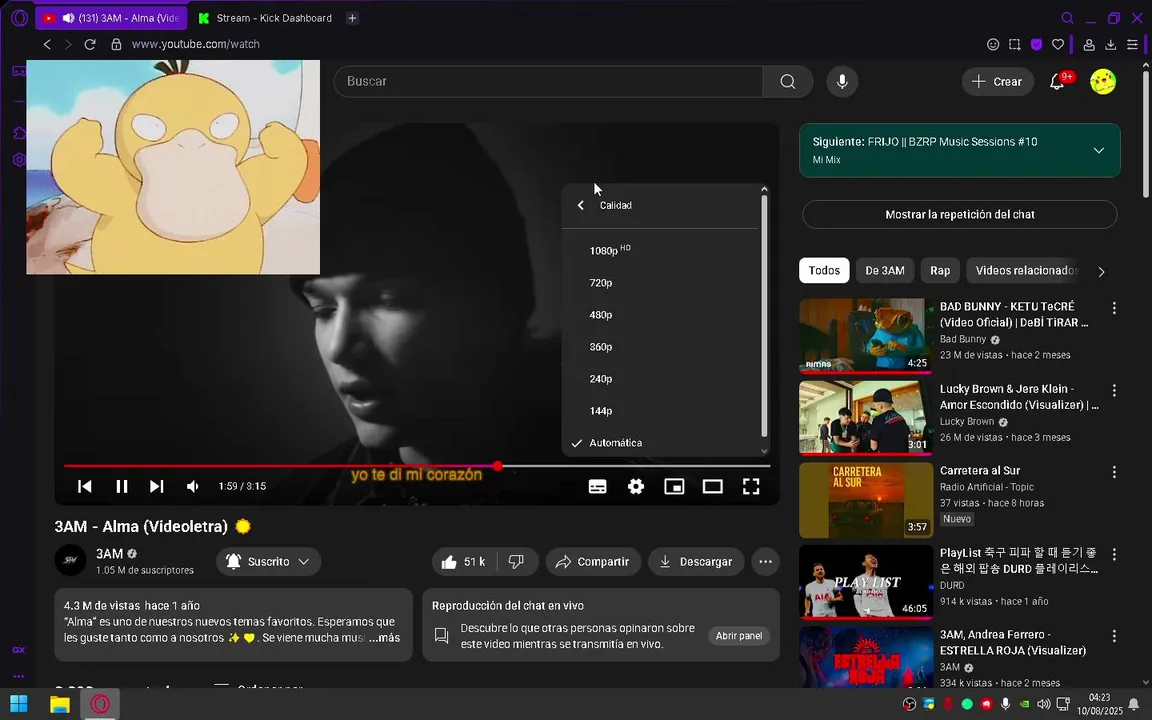The image size is (1152, 720).
Task: Go back in browser history
Action: (x=47, y=44)
